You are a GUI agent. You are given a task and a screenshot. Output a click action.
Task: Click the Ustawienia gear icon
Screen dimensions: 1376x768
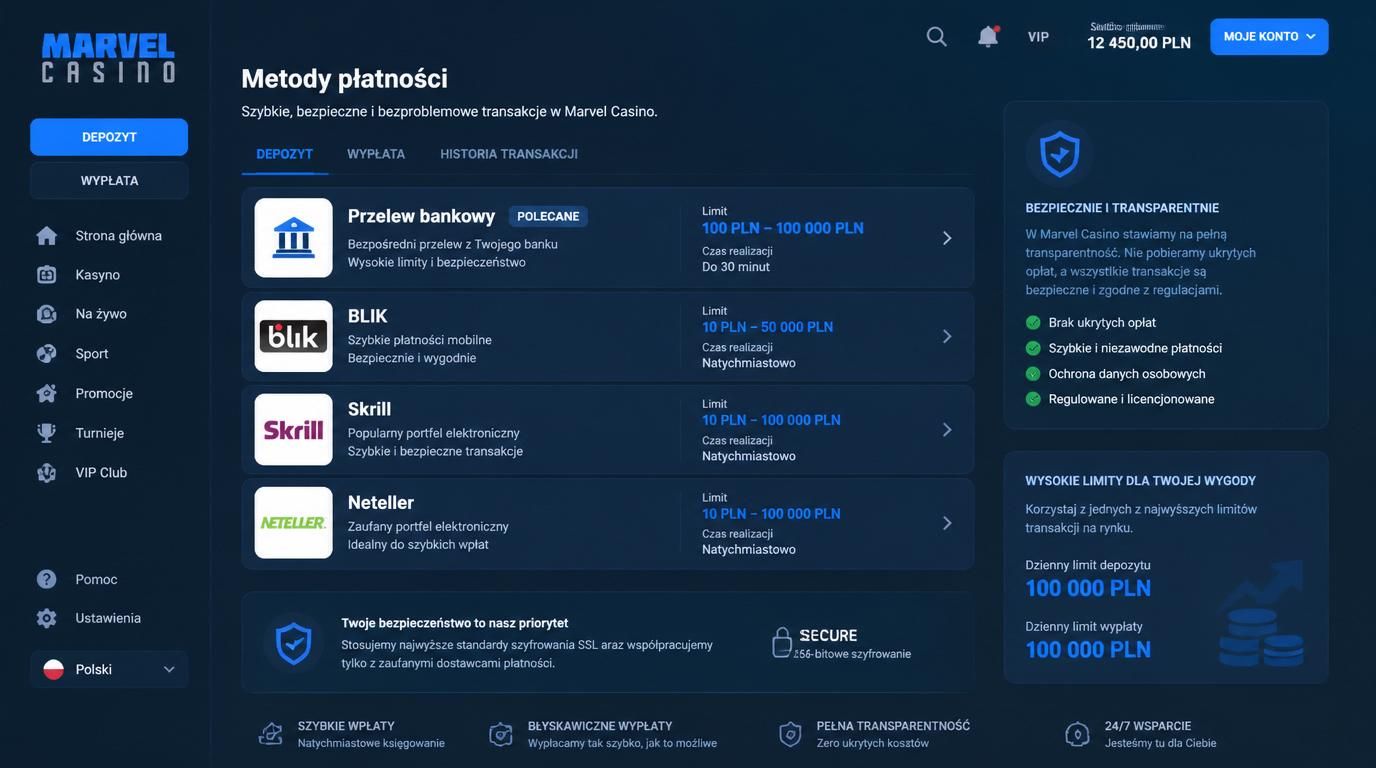(x=47, y=618)
